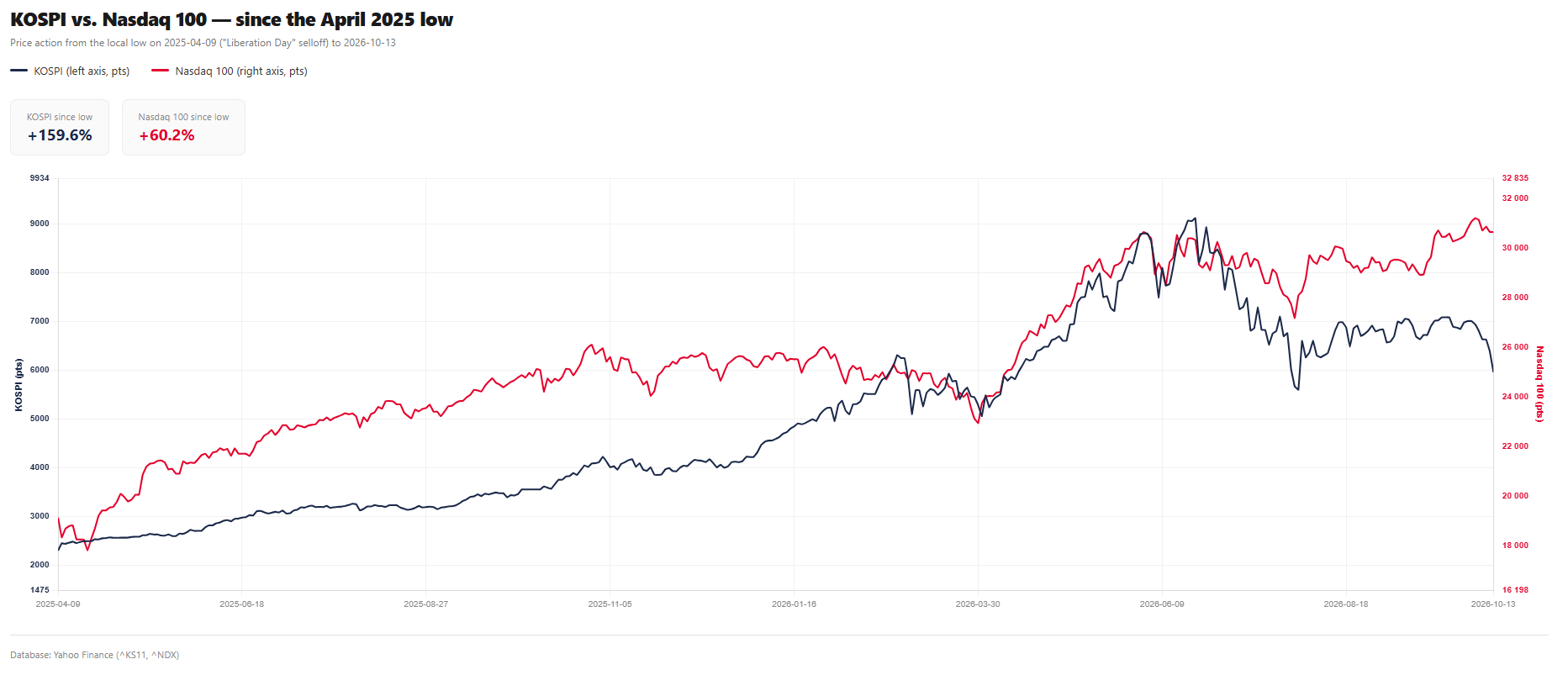Click the 2026-01-16 x-axis date label
The image size is (1568, 675).
794,604
